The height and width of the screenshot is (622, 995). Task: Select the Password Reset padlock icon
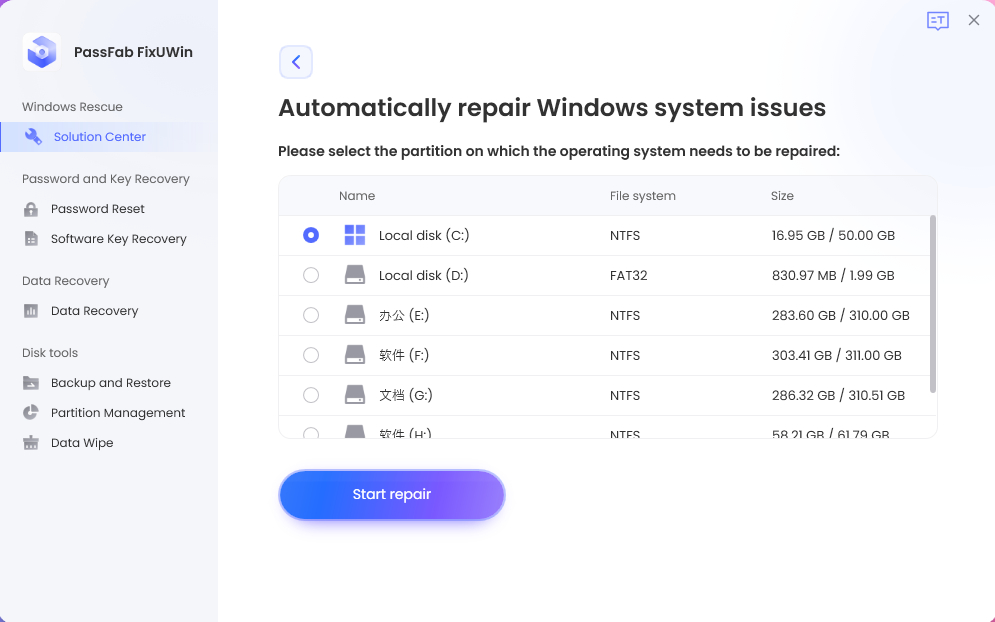coord(33,208)
